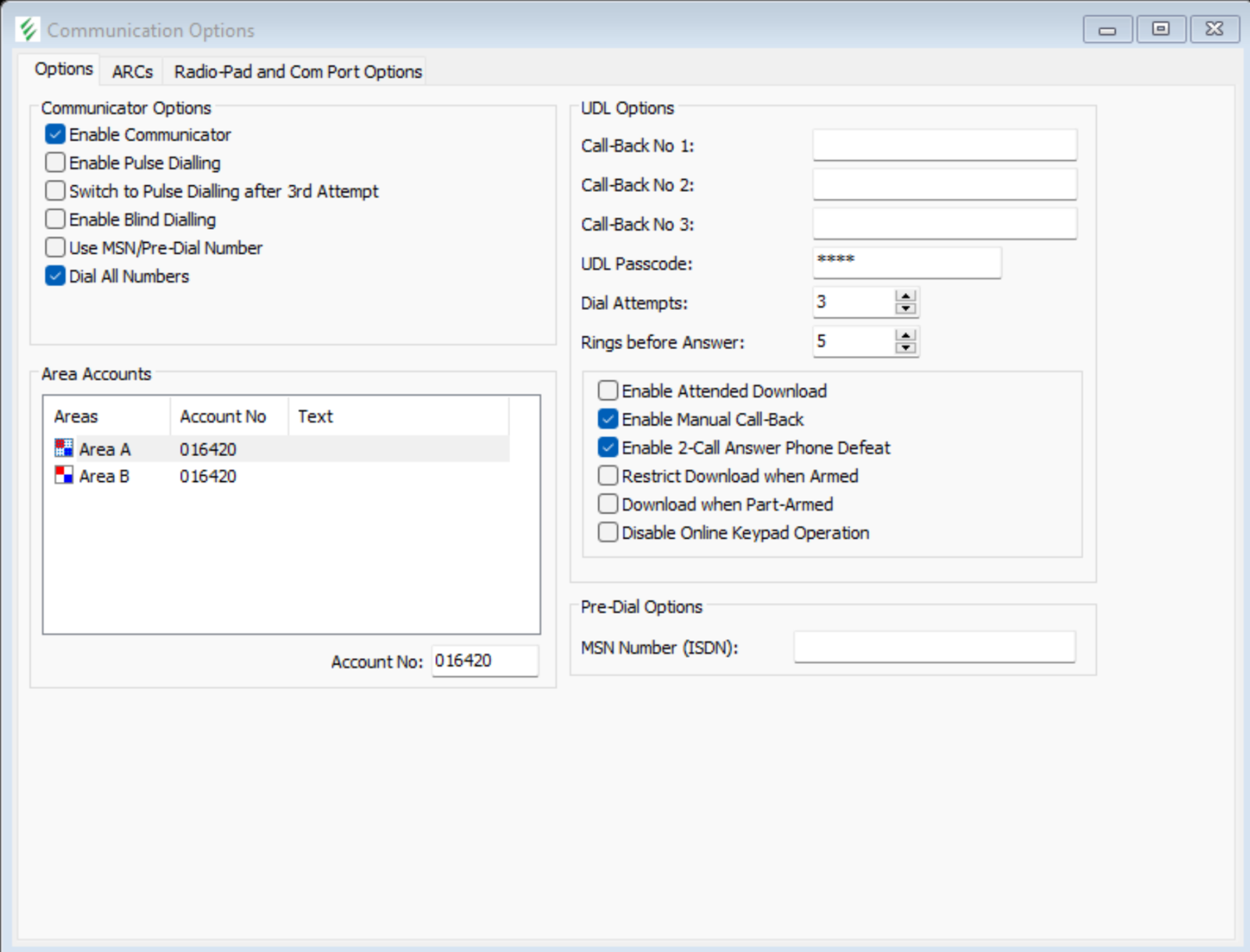
Task: Maximize the Communication Options window
Action: 1161,30
